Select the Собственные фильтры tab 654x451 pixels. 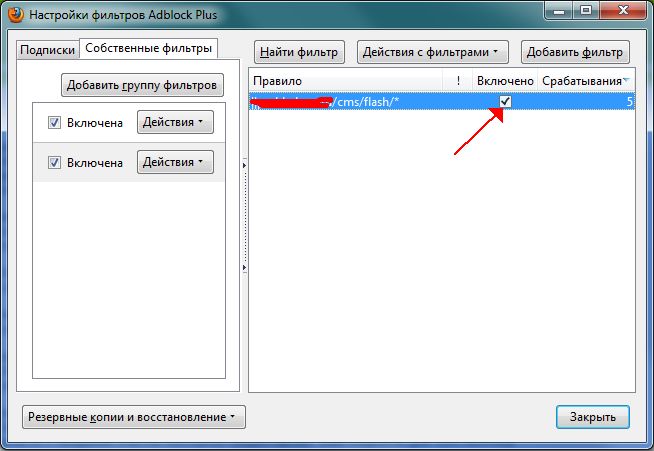148,48
